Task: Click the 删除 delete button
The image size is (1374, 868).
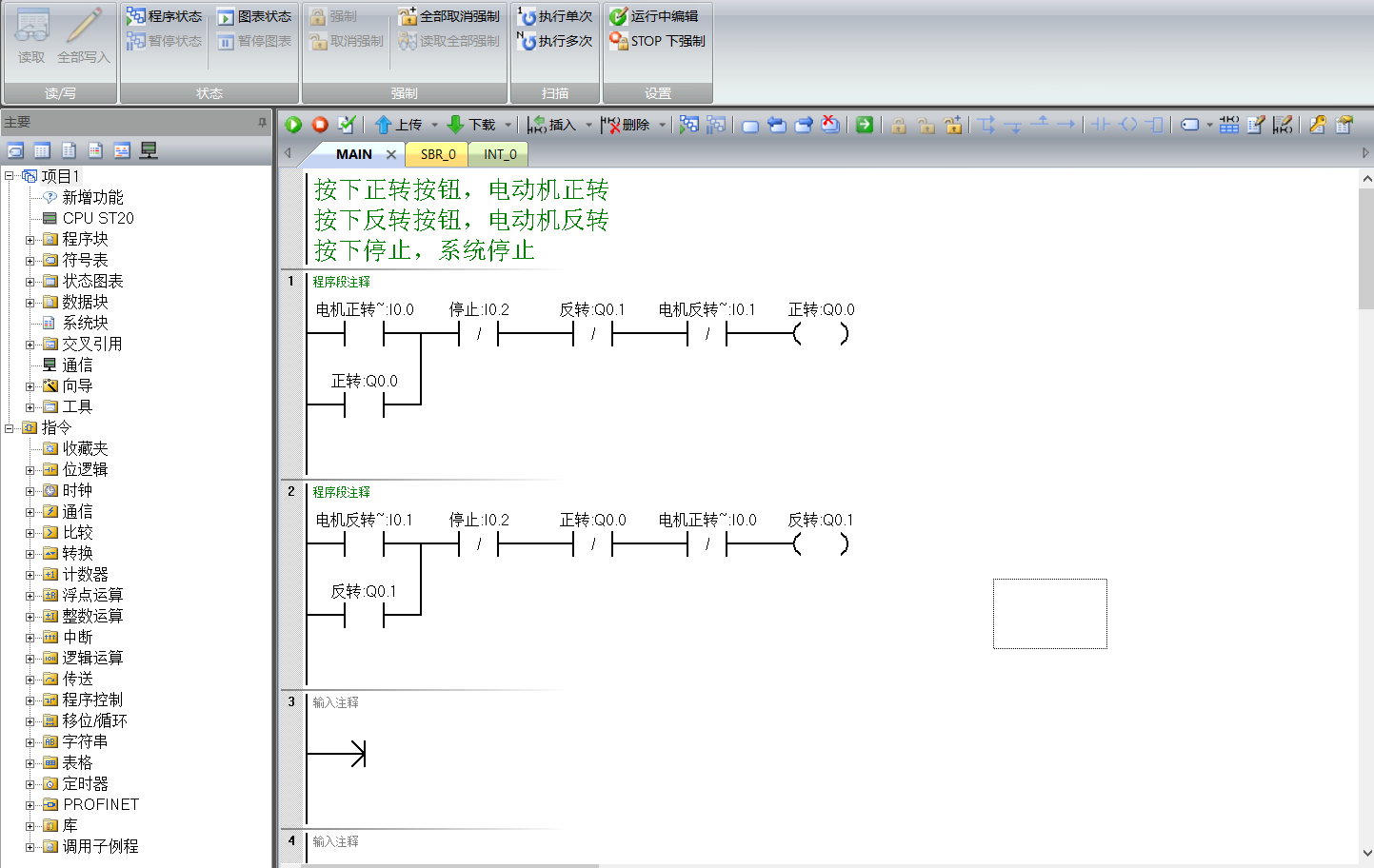Action: [626, 125]
